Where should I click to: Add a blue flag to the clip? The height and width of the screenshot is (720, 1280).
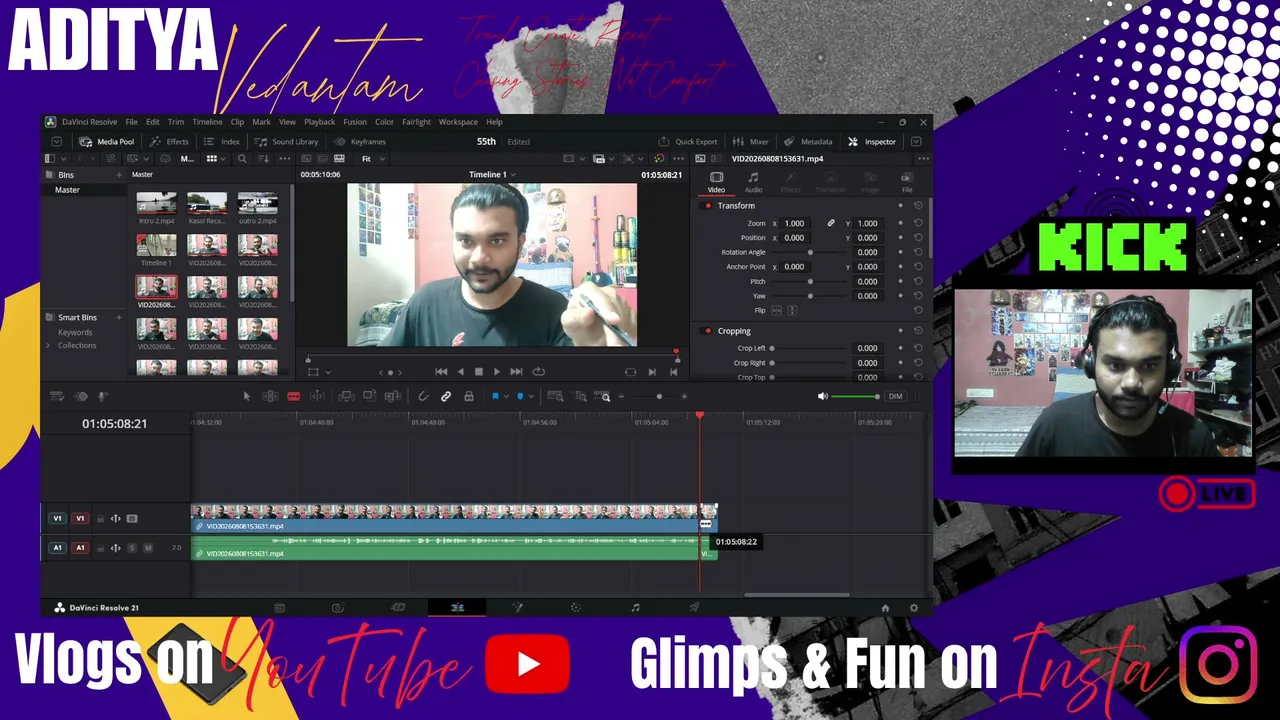point(495,397)
